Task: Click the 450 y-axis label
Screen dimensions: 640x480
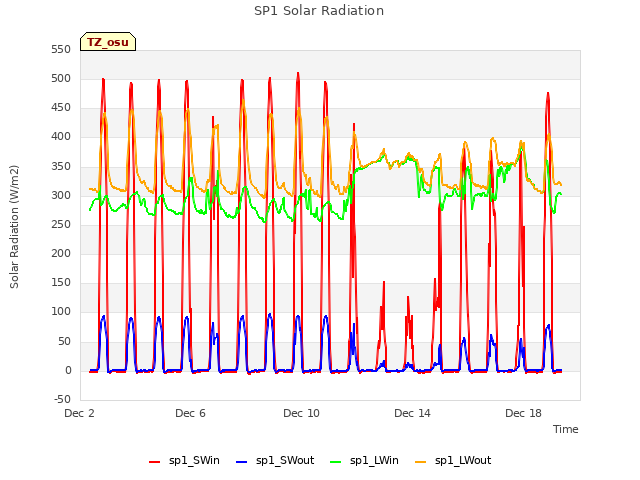Action: tap(61, 108)
